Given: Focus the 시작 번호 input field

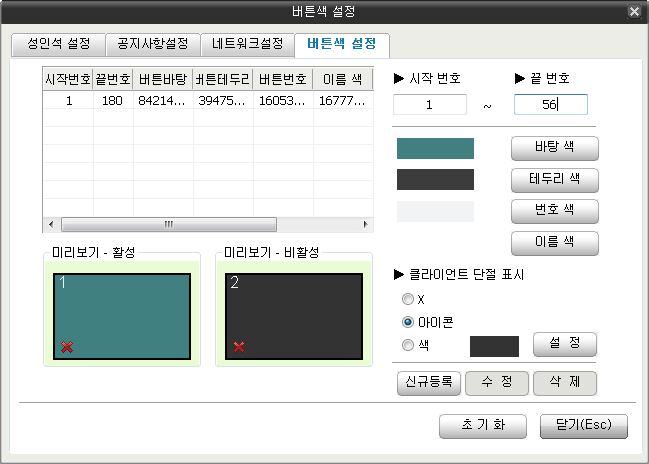Looking at the screenshot, I should 430,104.
